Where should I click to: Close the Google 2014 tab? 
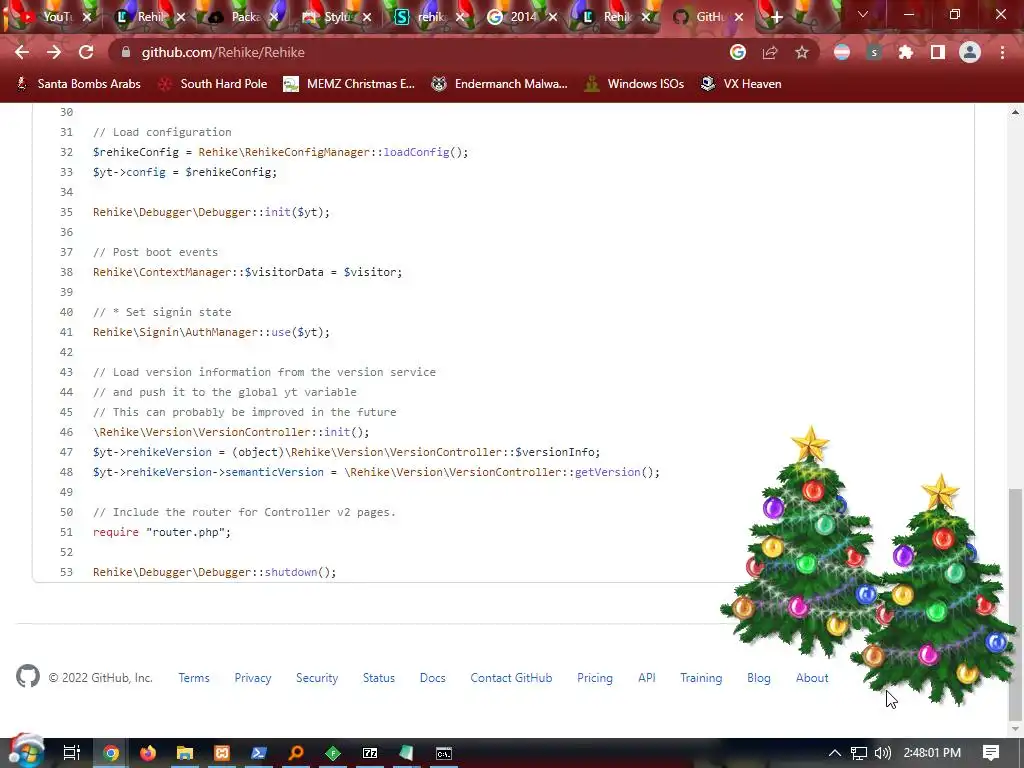coord(553,17)
